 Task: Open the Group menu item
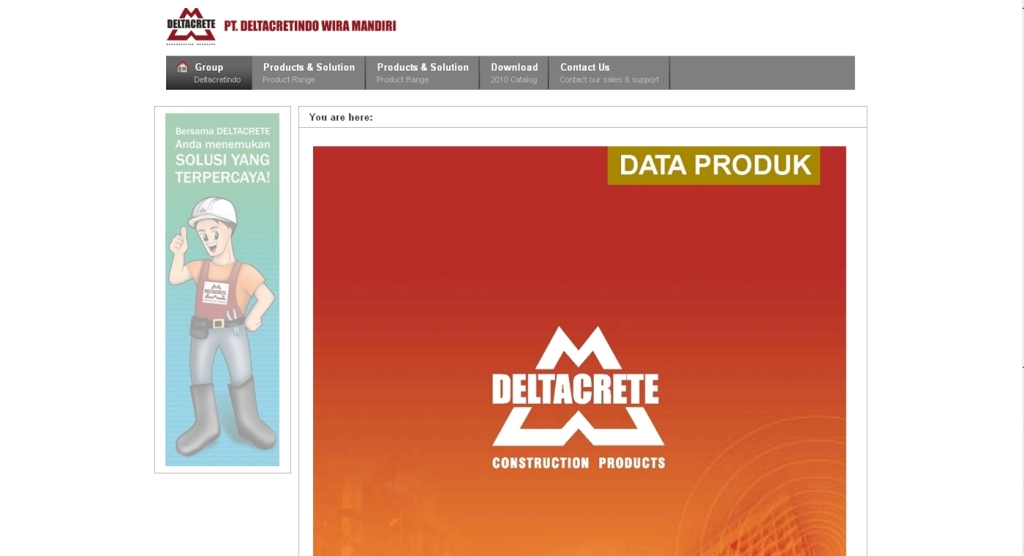point(209,68)
